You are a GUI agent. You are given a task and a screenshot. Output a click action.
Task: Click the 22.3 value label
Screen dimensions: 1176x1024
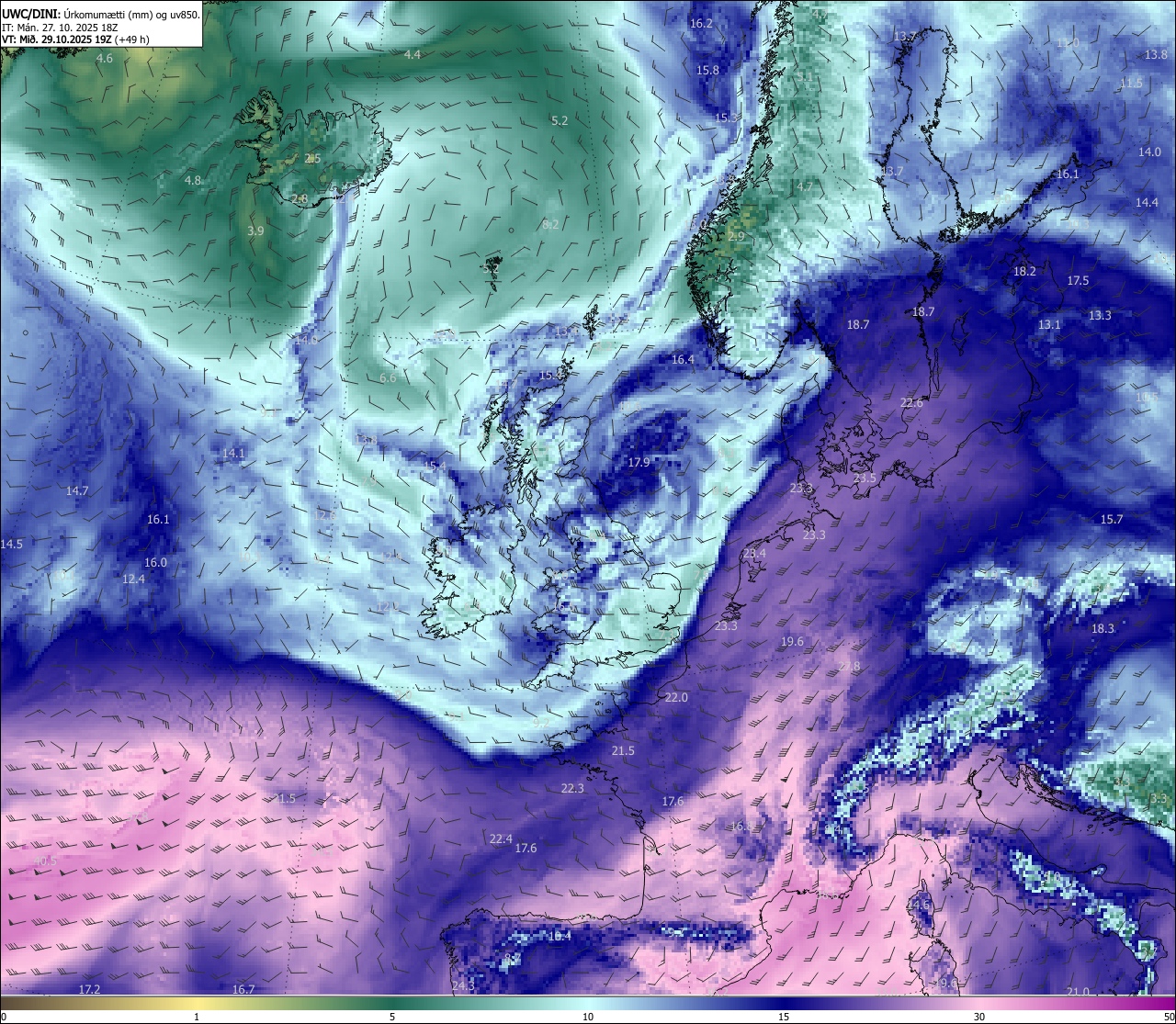click(572, 789)
